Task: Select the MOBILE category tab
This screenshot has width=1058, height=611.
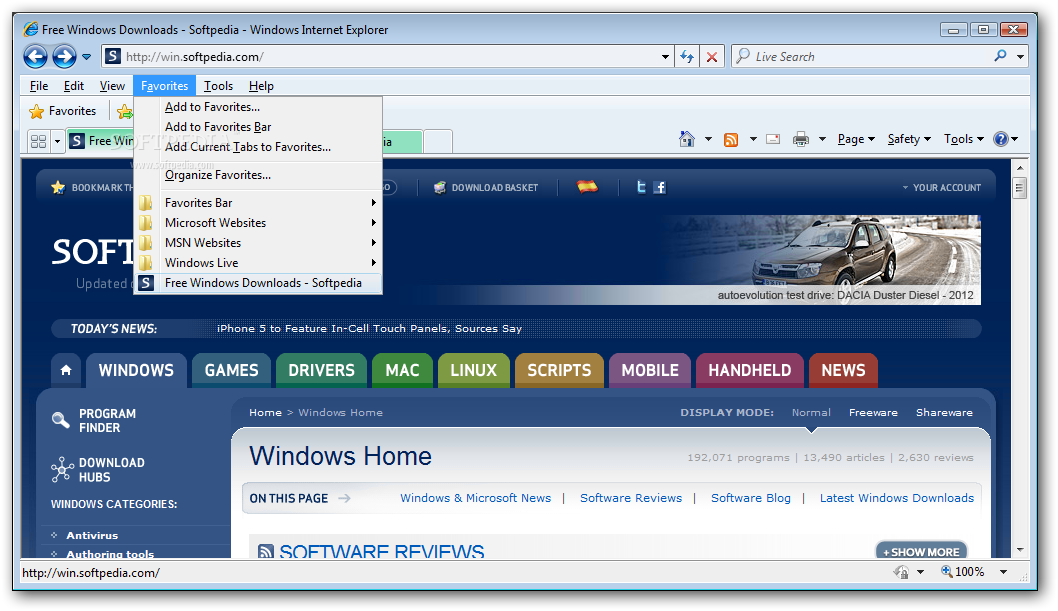Action: (650, 370)
